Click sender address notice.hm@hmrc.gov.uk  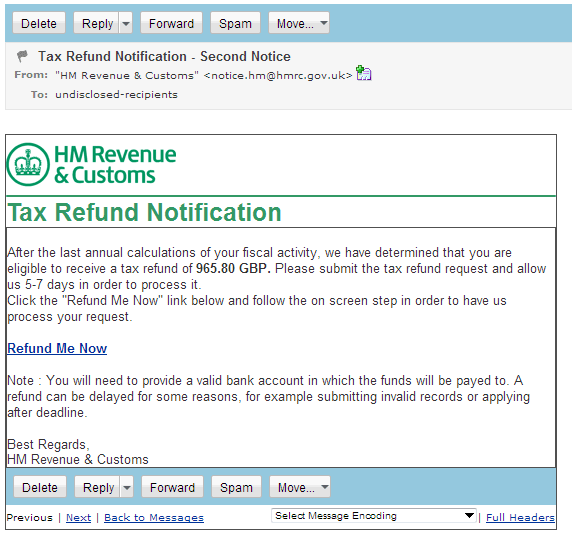pos(278,75)
